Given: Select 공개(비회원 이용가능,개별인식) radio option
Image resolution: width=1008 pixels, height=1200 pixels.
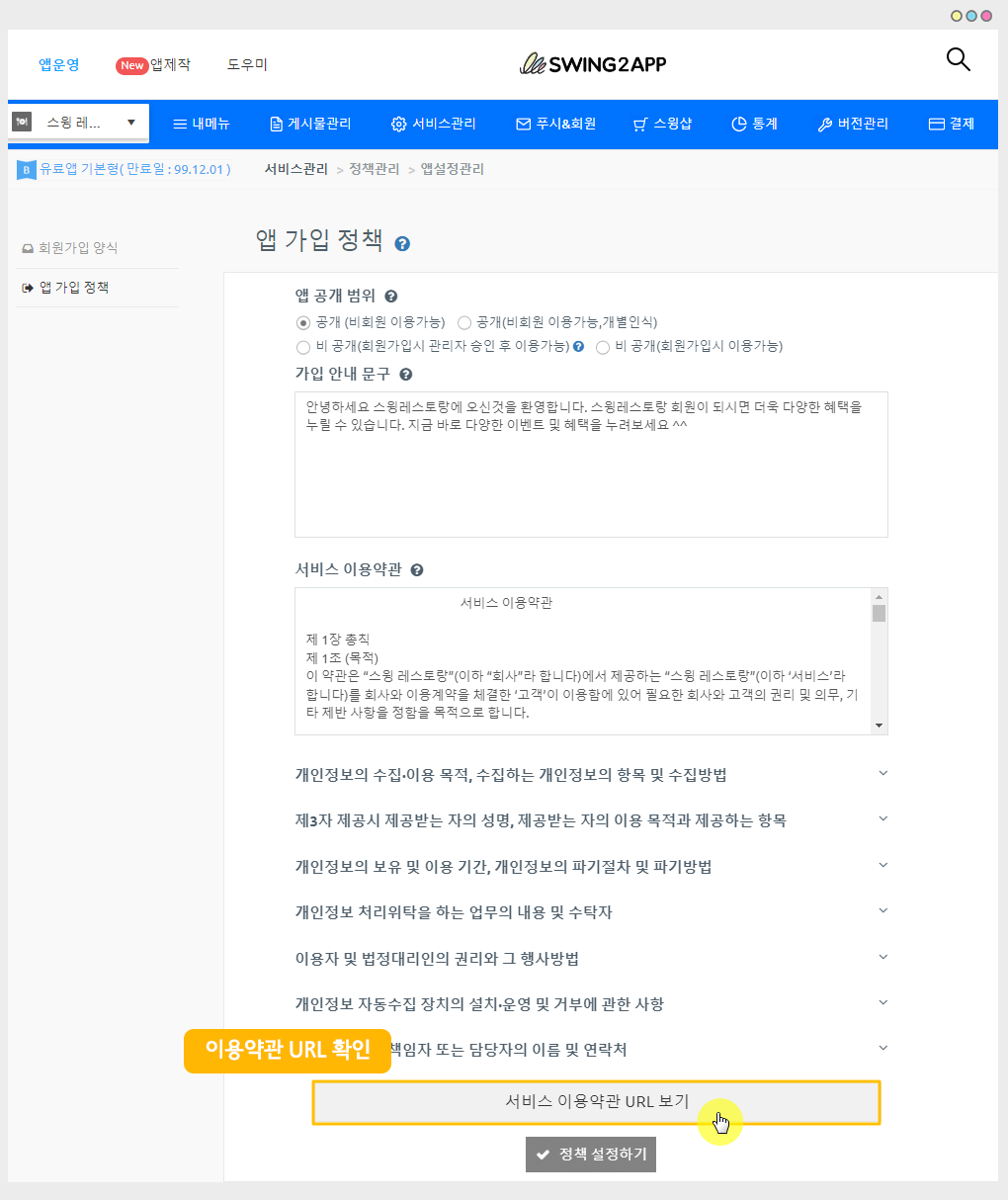Looking at the screenshot, I should click(464, 322).
